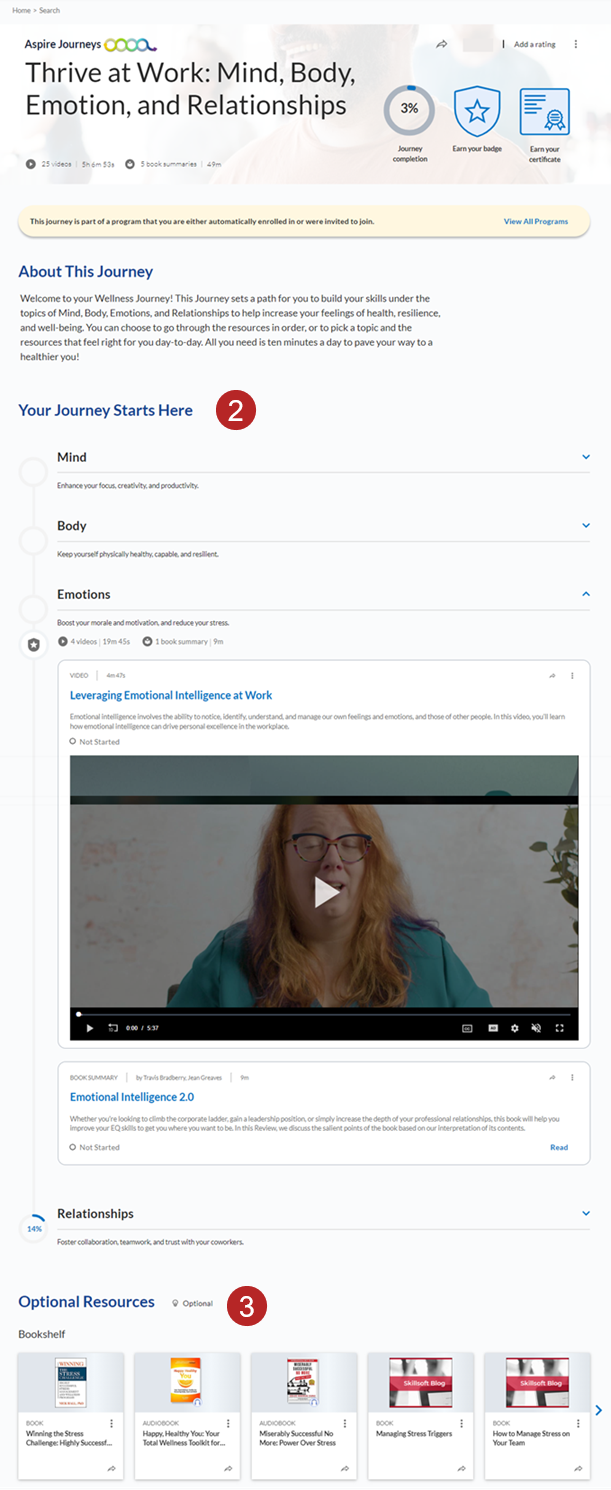Click the Earn your certificate icon
Image resolution: width=611 pixels, height=1490 pixels.
click(x=544, y=112)
